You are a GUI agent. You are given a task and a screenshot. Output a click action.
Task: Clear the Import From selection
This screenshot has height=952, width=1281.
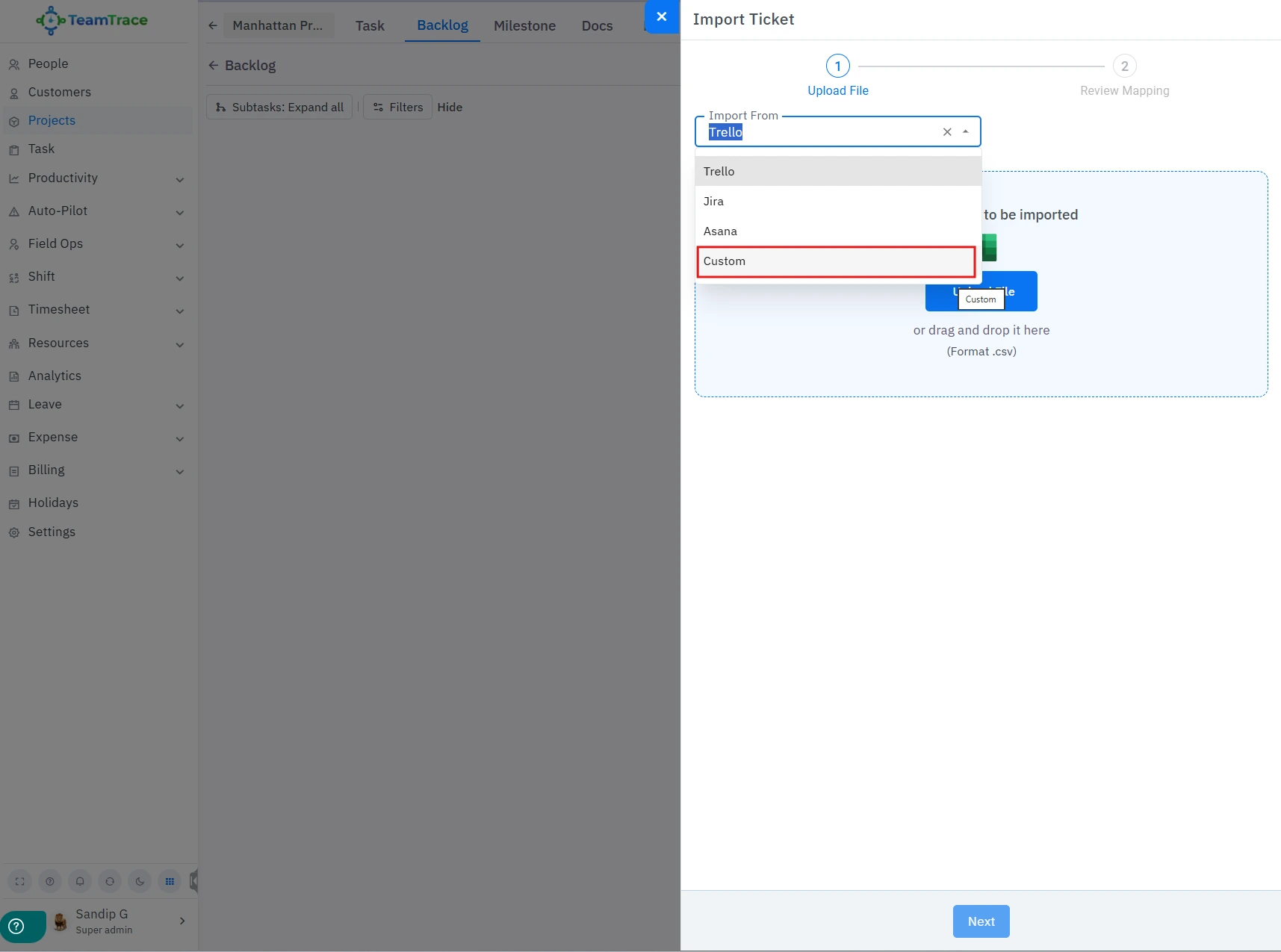[947, 132]
